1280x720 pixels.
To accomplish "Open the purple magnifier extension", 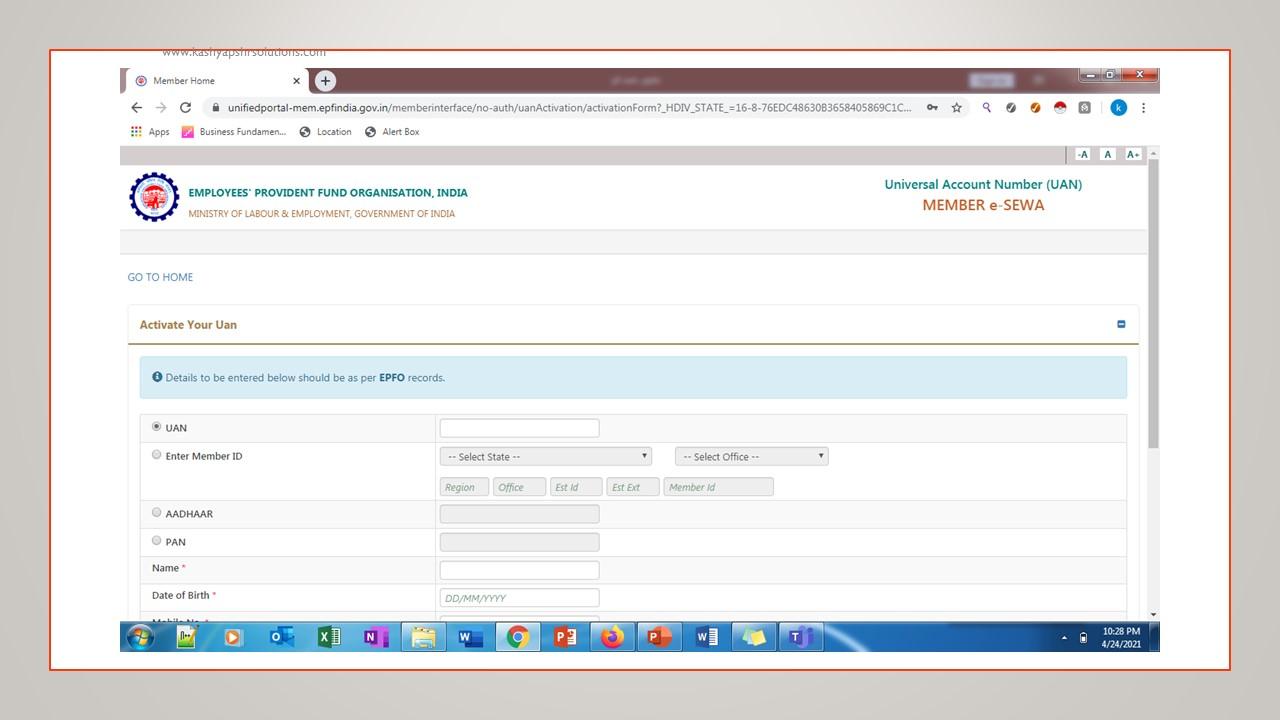I will tap(987, 108).
